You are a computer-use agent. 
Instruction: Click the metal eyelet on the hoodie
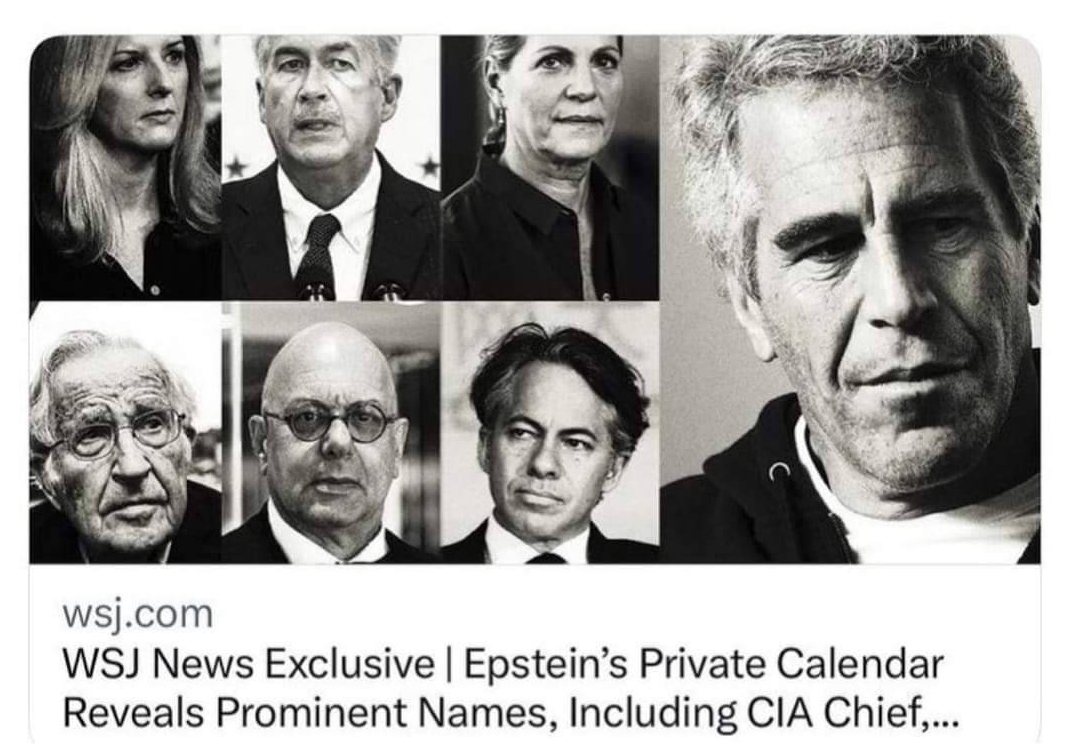(x=781, y=469)
